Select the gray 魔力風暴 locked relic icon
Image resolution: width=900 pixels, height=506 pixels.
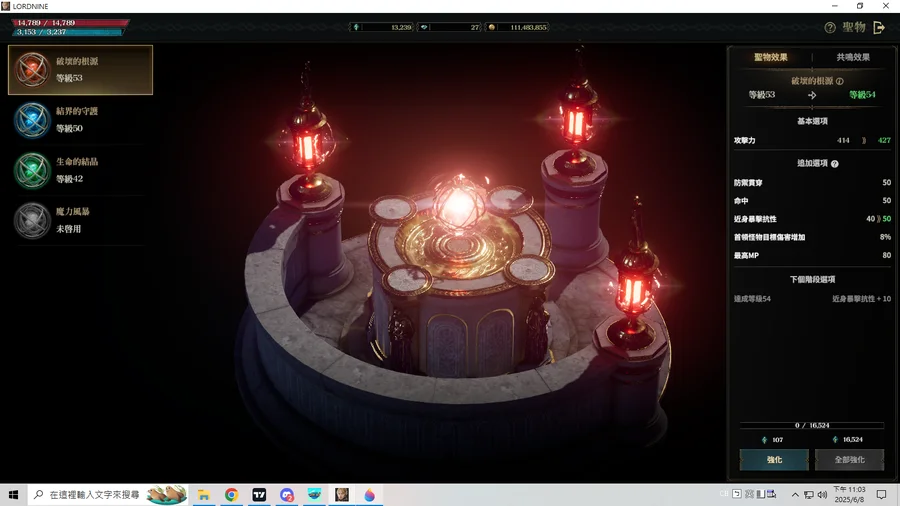pos(32,220)
